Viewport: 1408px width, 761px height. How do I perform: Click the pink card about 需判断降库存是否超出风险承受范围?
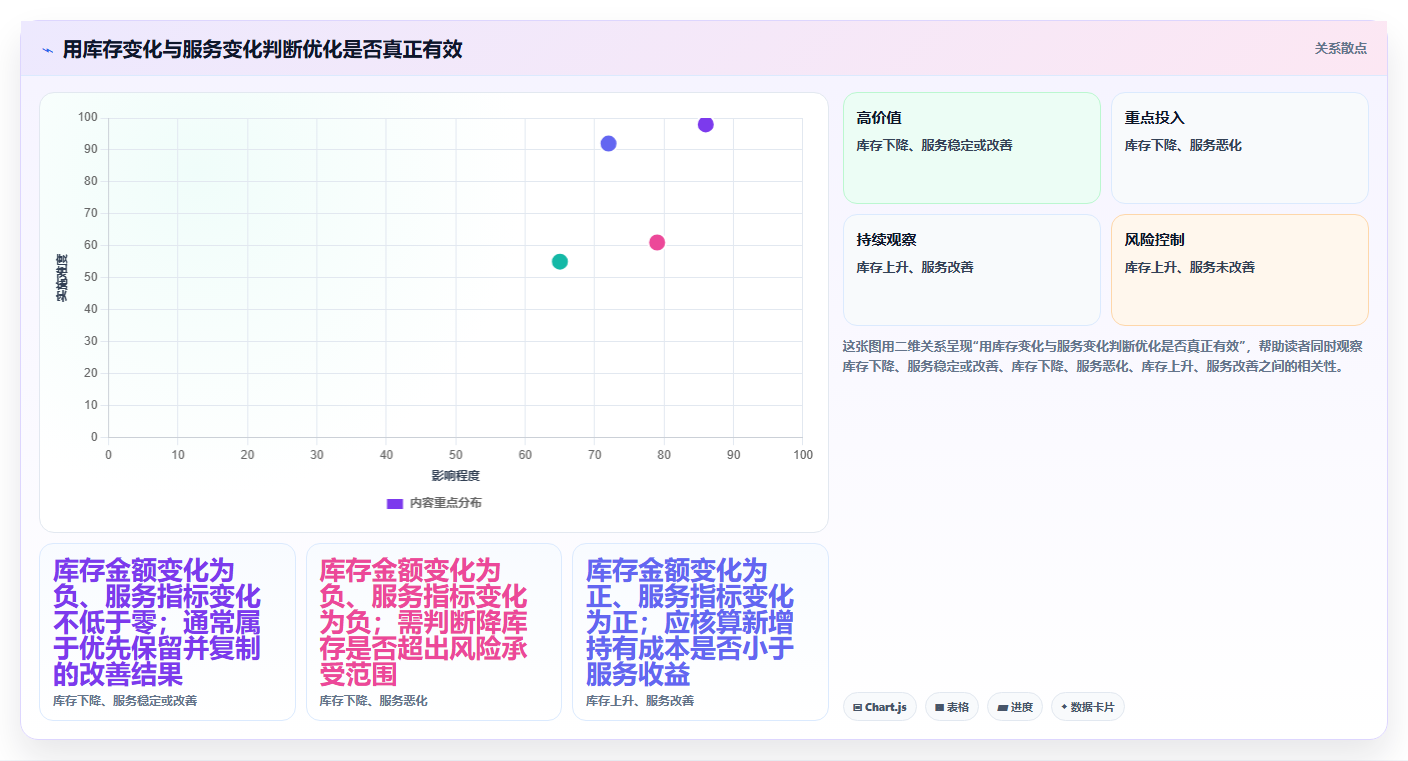pos(434,632)
